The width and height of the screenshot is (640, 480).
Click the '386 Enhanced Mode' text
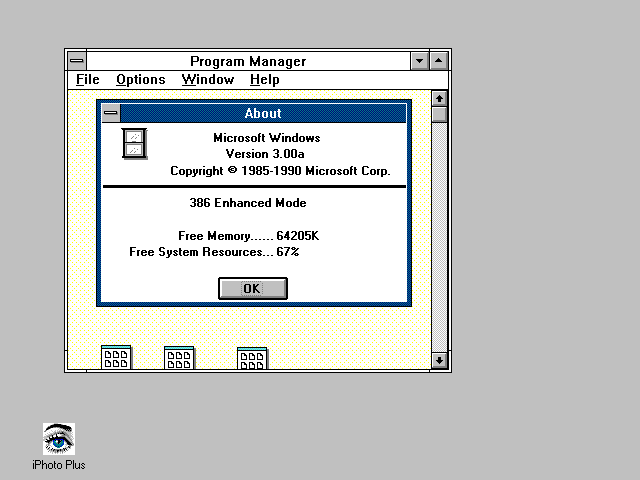coord(248,203)
